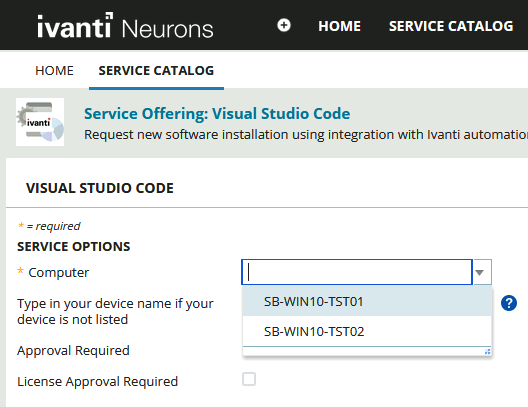Image resolution: width=528 pixels, height=407 pixels.
Task: Click the Computer field label
Action: [59, 272]
